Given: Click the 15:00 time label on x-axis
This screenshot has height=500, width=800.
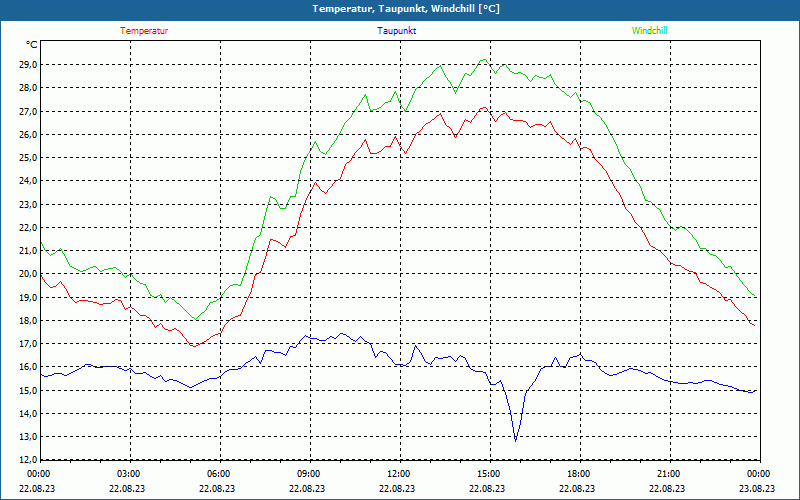Looking at the screenshot, I should pyautogui.click(x=489, y=474).
